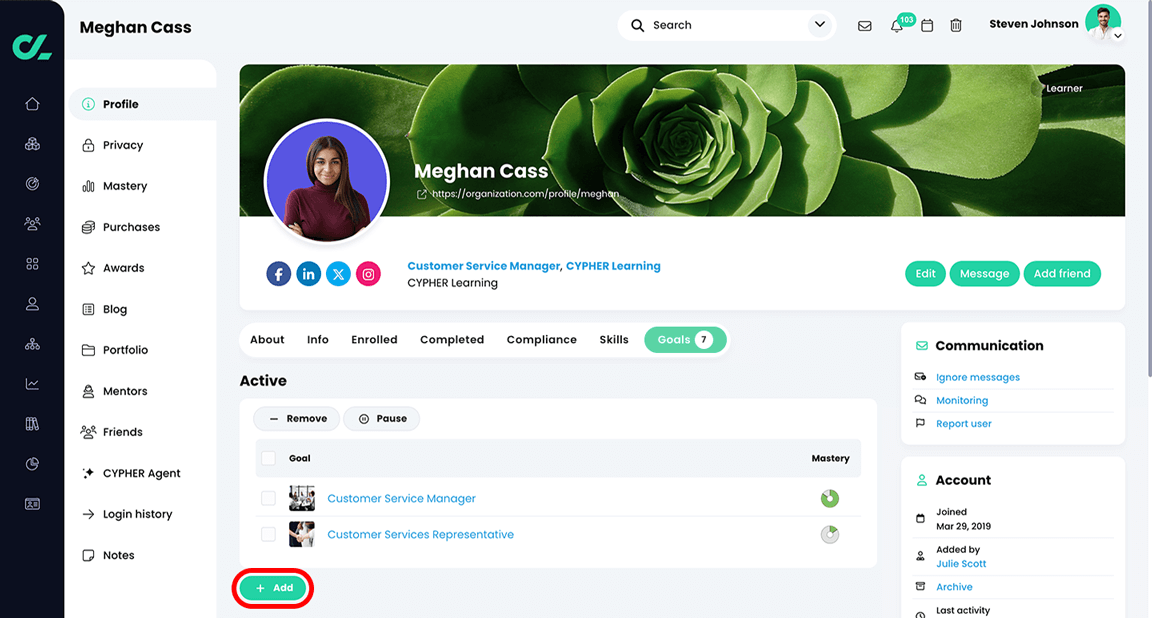Screen dimensions: 1152x618
Task: Click the analytics chart icon in the sidebar
Action: [x=32, y=383]
